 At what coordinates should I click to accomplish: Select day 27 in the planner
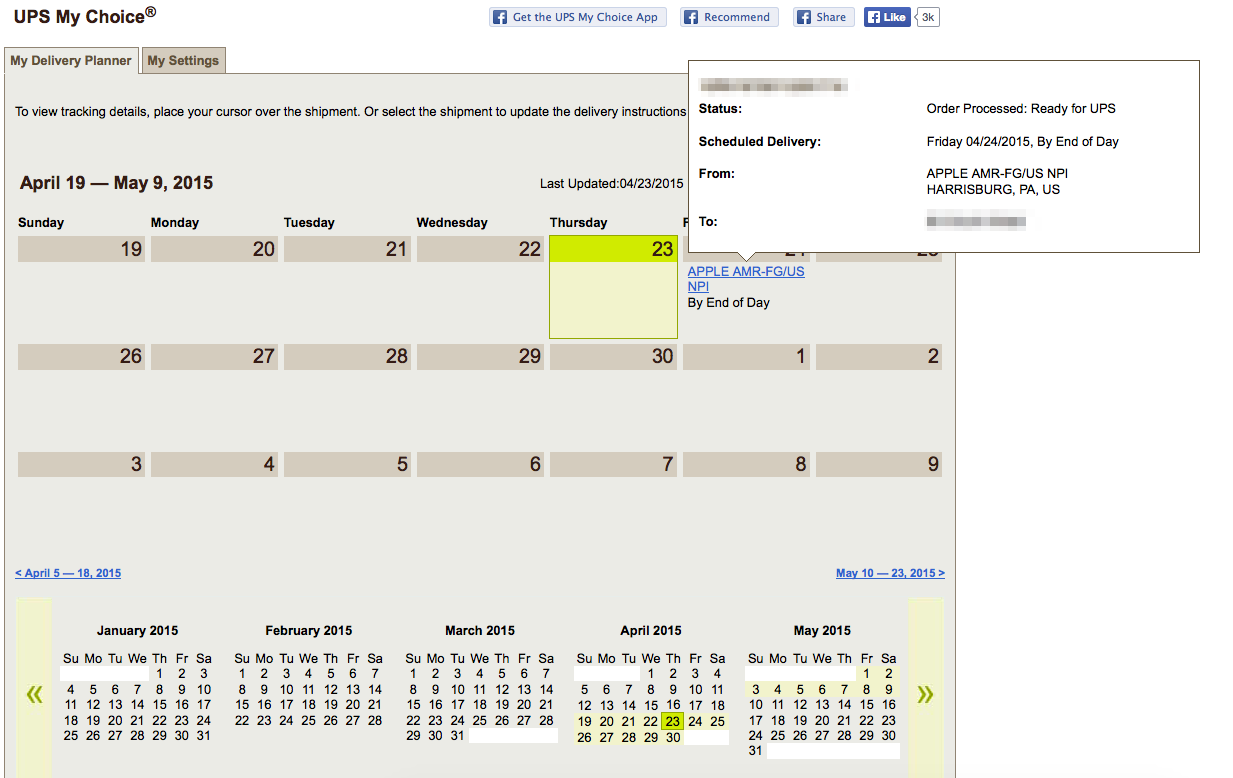pos(214,356)
